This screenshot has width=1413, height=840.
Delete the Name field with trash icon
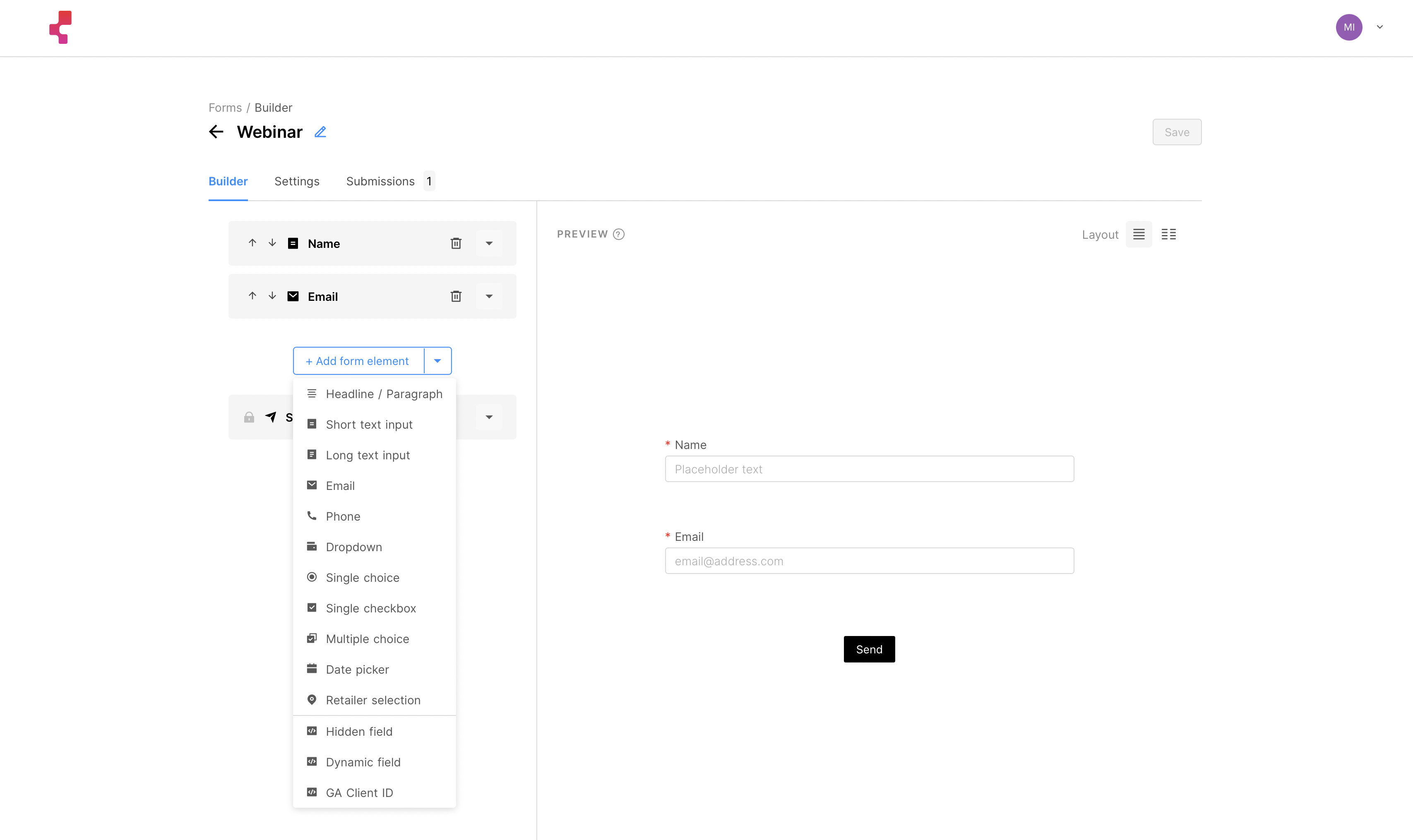tap(456, 243)
